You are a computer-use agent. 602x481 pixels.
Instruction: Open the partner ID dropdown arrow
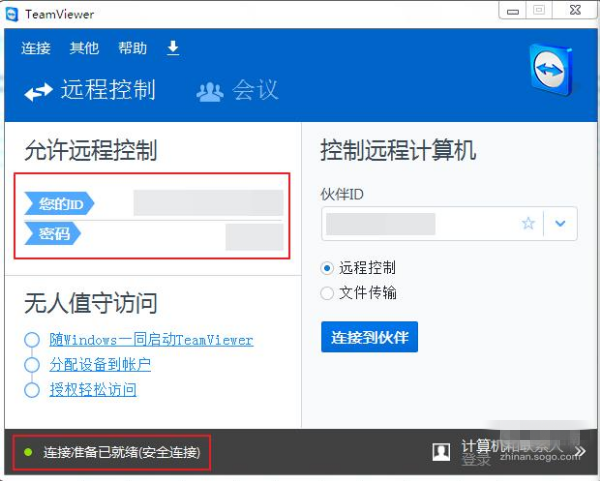[560, 224]
